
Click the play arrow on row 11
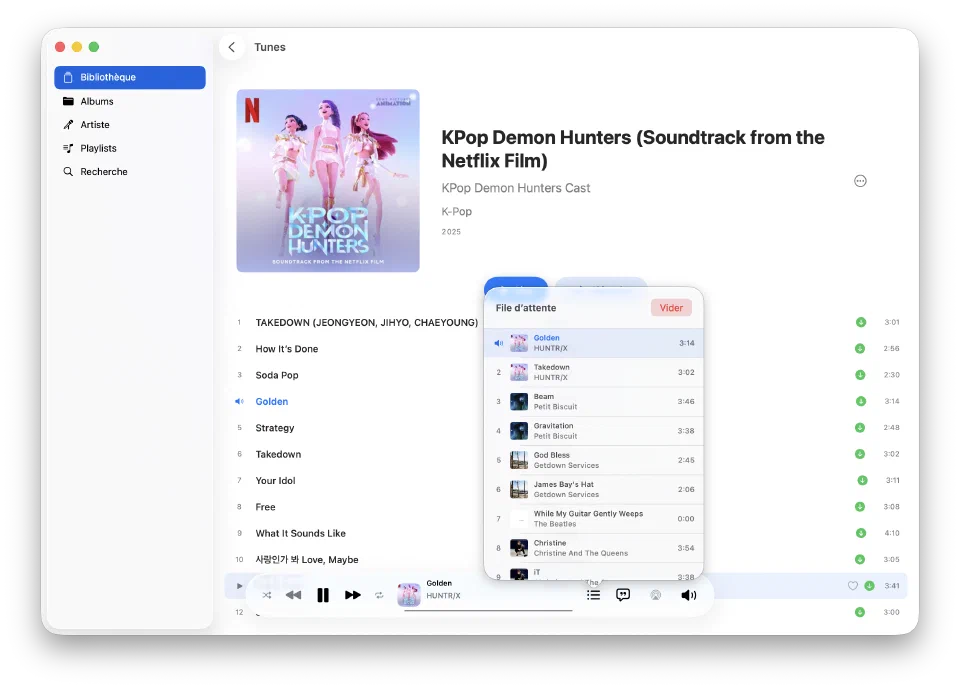tap(239, 585)
